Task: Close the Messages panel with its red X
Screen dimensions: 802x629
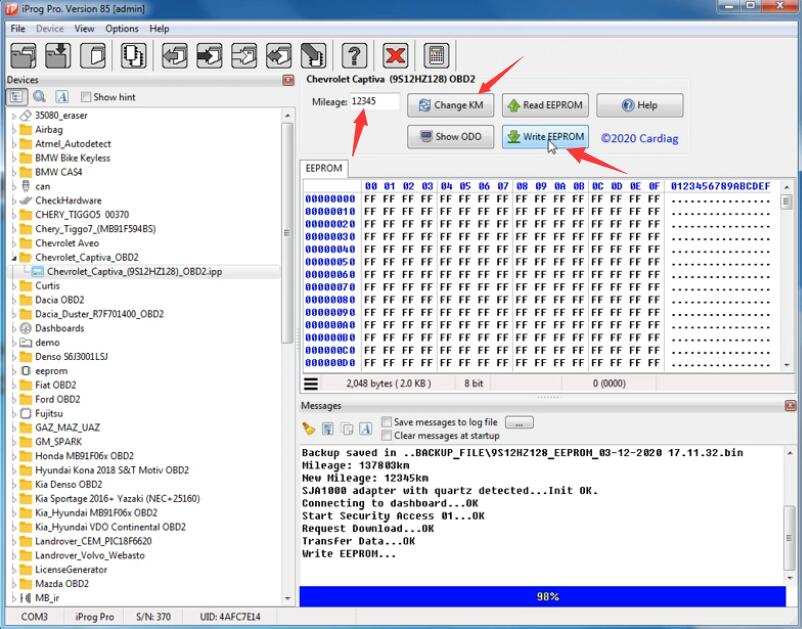Action: (x=790, y=406)
